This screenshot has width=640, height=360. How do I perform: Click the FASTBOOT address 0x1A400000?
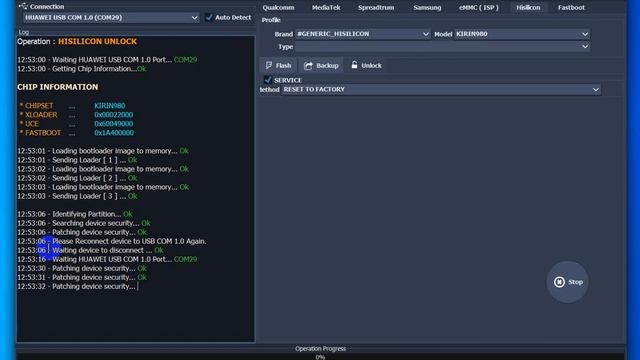[114, 133]
